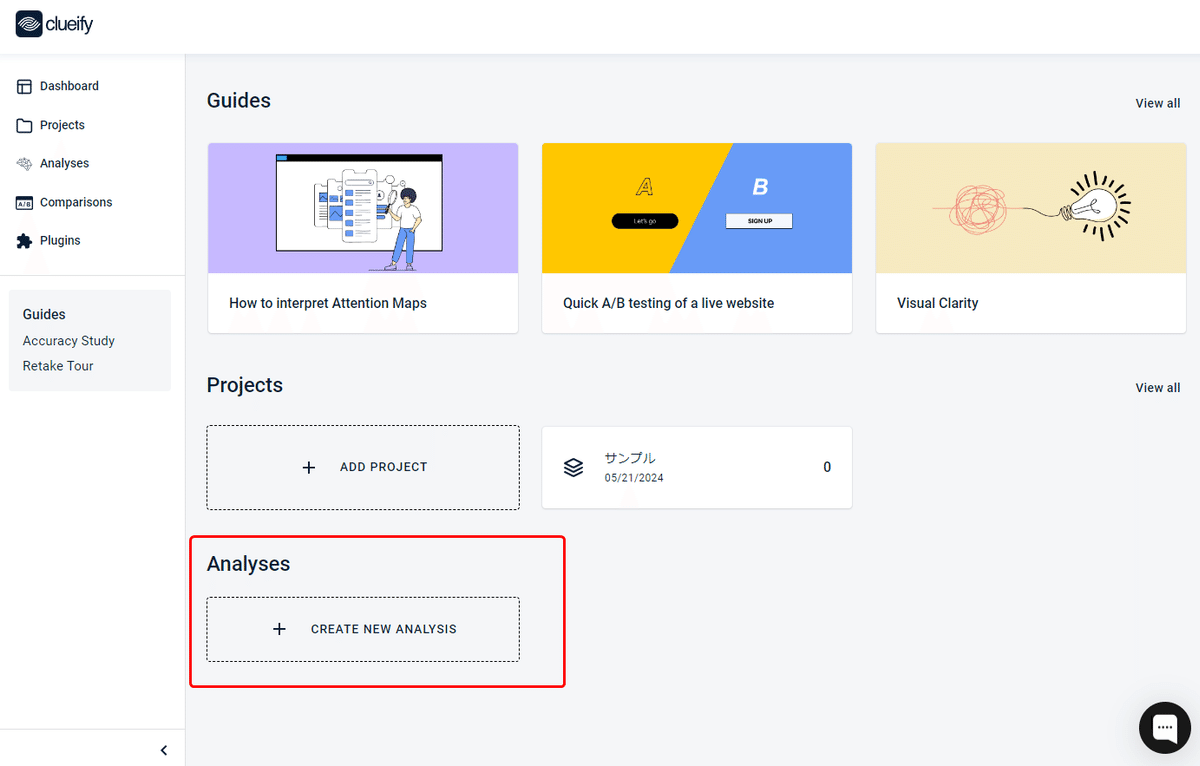Open Guides in the sidebar submenu
The image size is (1200, 766).
[x=44, y=314]
